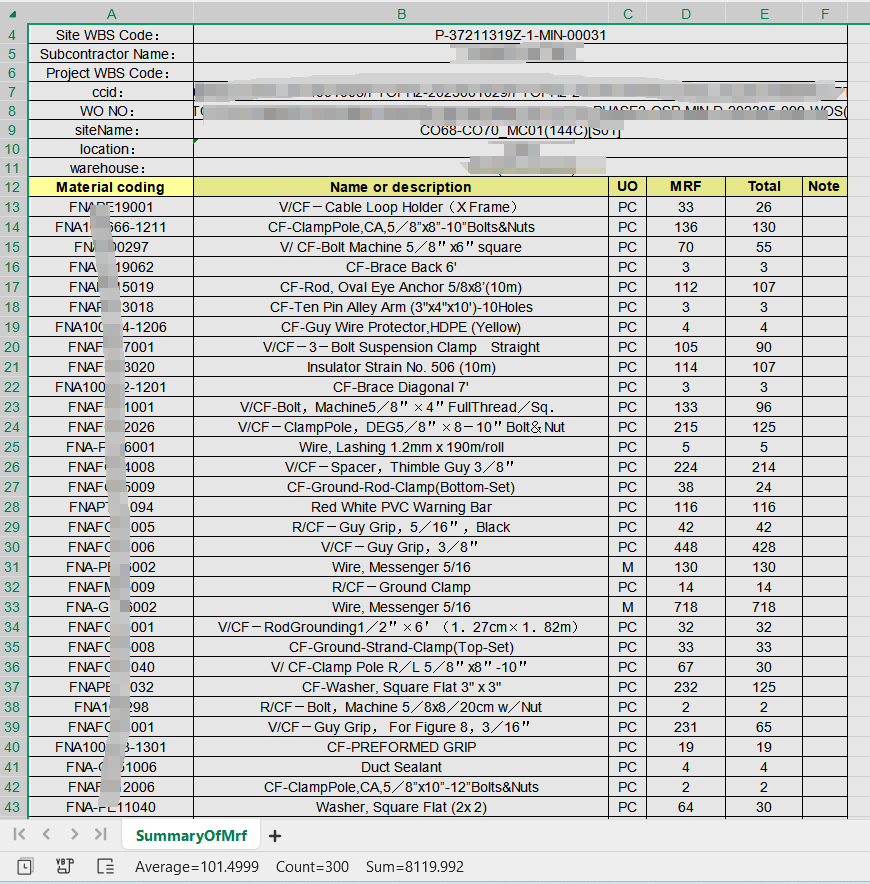Open the SummaryOfMrf sheet tab
The width and height of the screenshot is (870, 884).
click(191, 836)
